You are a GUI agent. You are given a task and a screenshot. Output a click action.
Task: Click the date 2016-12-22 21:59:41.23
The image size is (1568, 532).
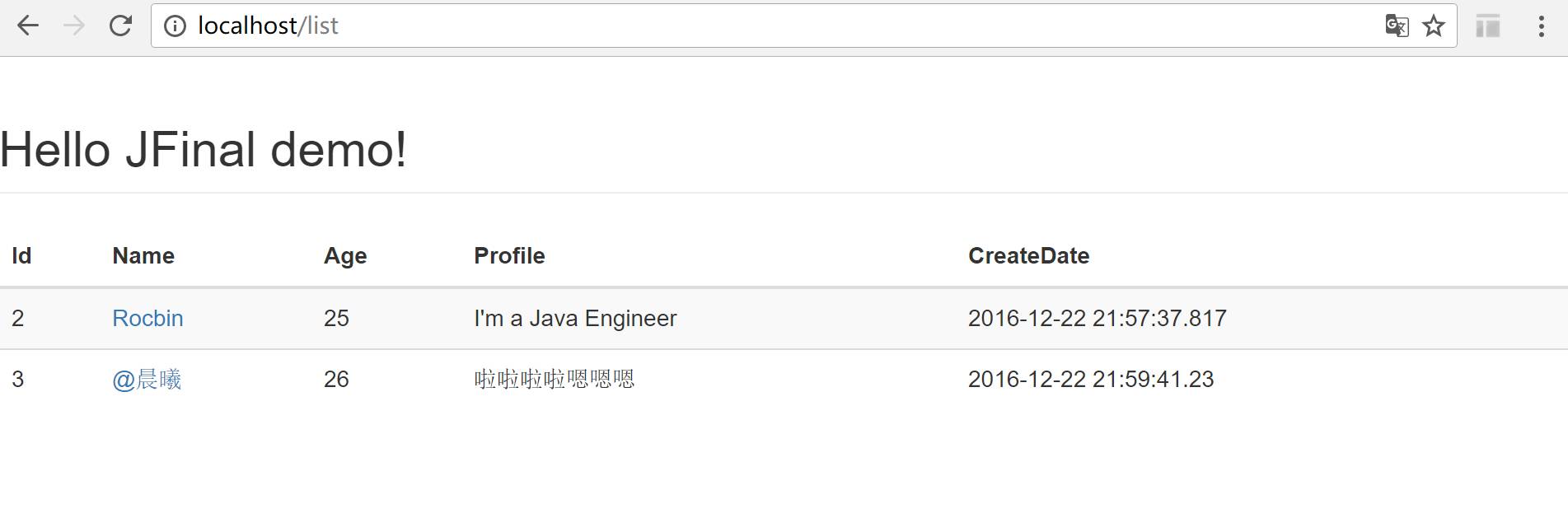pos(1091,379)
